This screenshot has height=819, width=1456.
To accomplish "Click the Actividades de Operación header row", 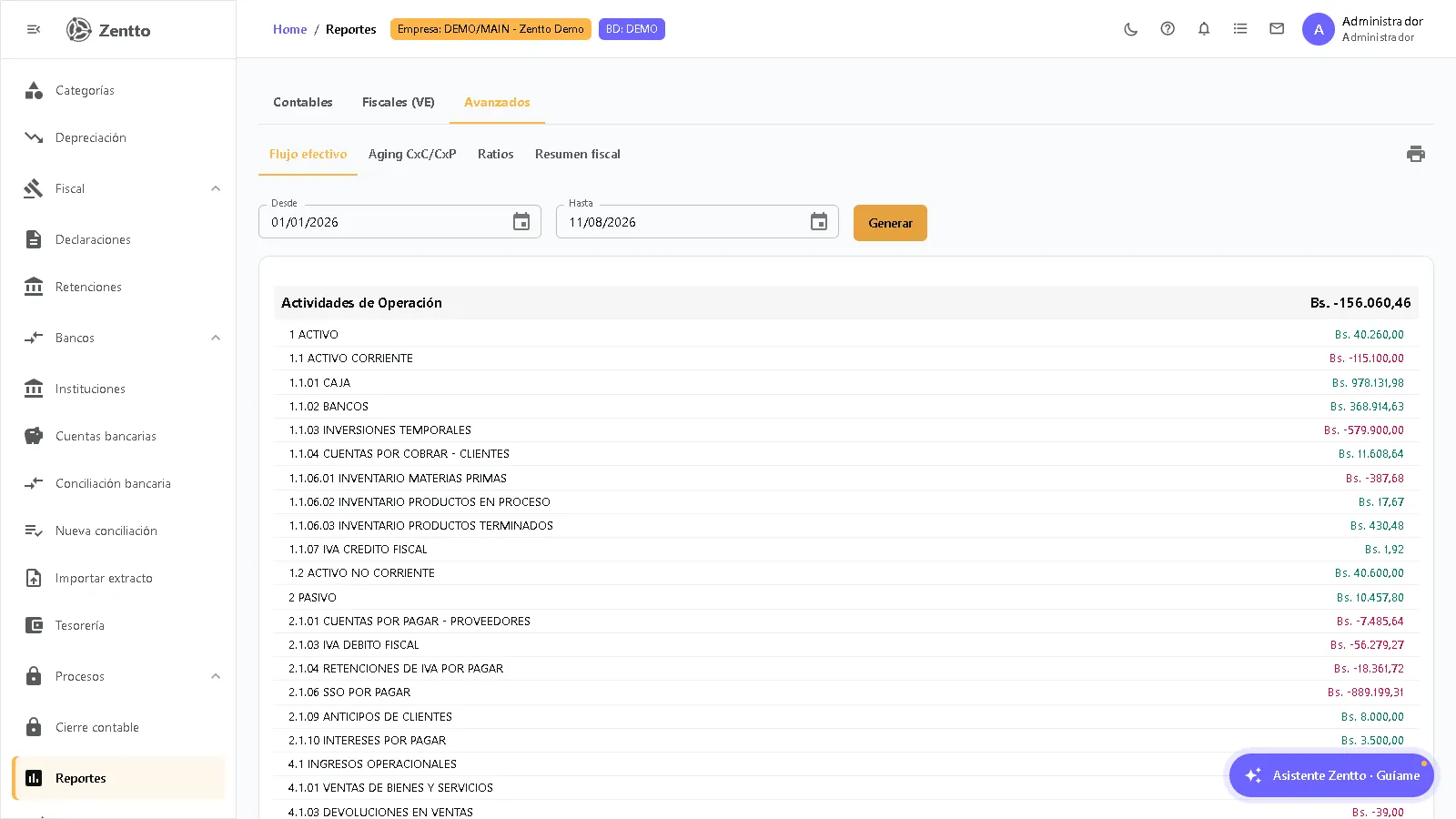I will coord(846,303).
